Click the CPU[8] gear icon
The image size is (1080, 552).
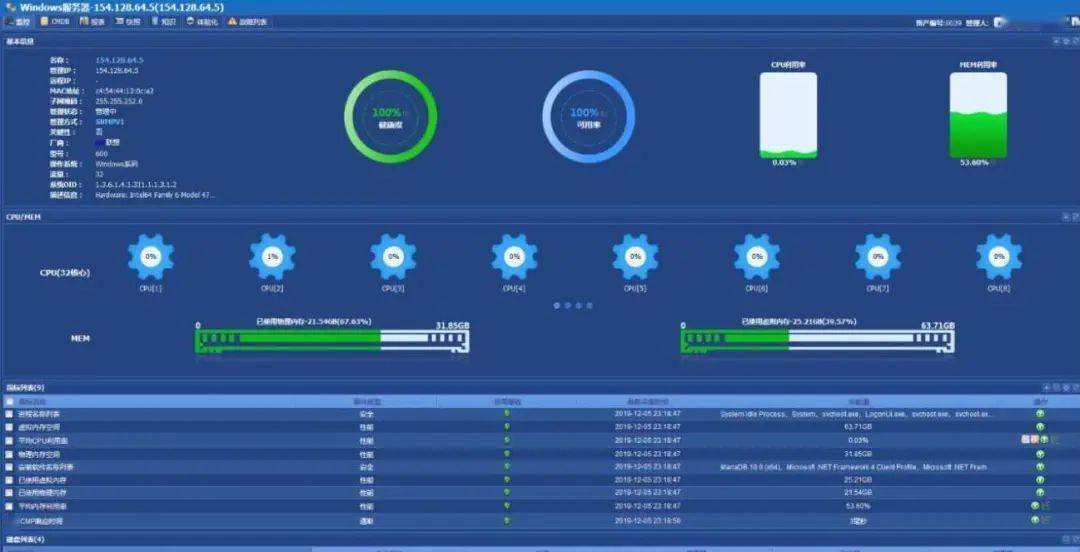coord(998,256)
